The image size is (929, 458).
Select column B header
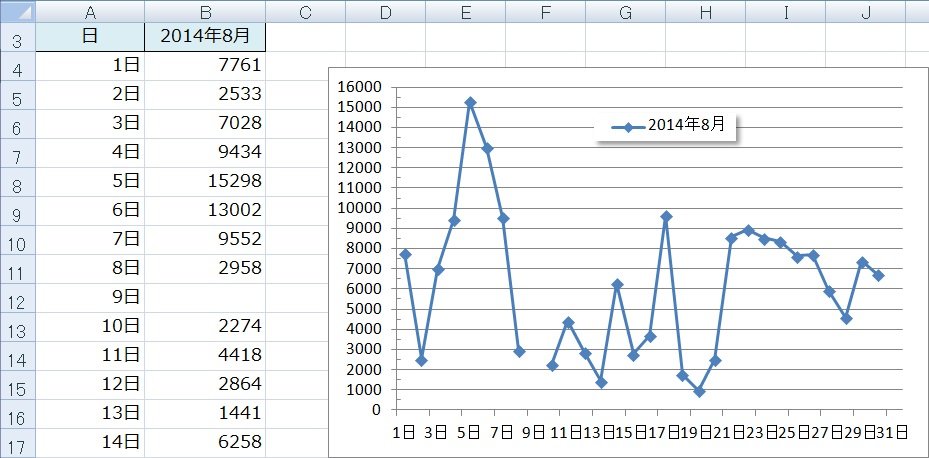[x=205, y=11]
